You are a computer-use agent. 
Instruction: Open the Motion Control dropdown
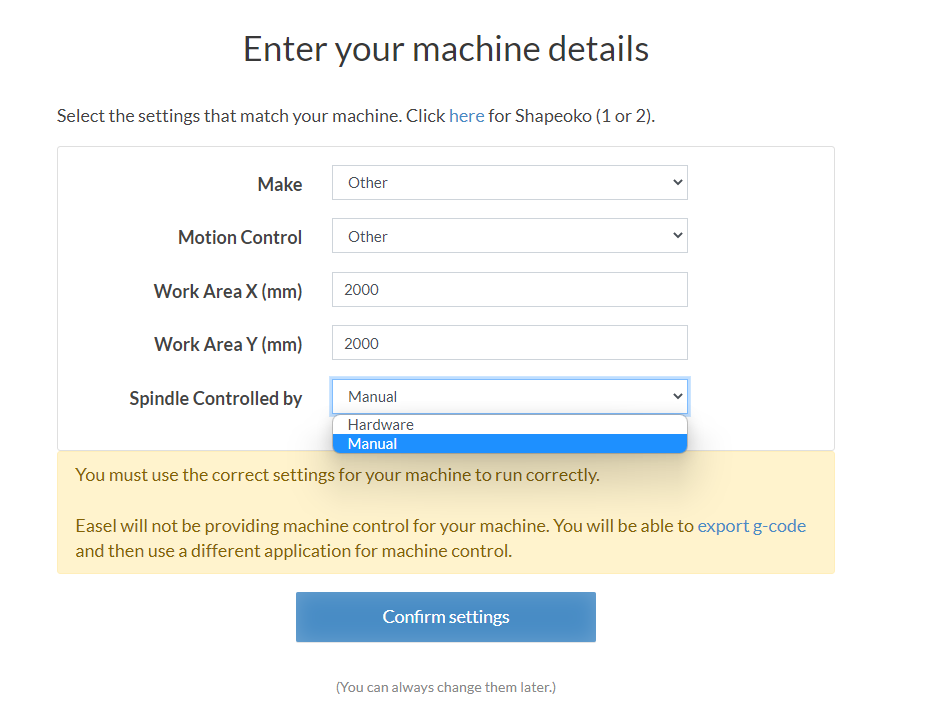click(509, 237)
